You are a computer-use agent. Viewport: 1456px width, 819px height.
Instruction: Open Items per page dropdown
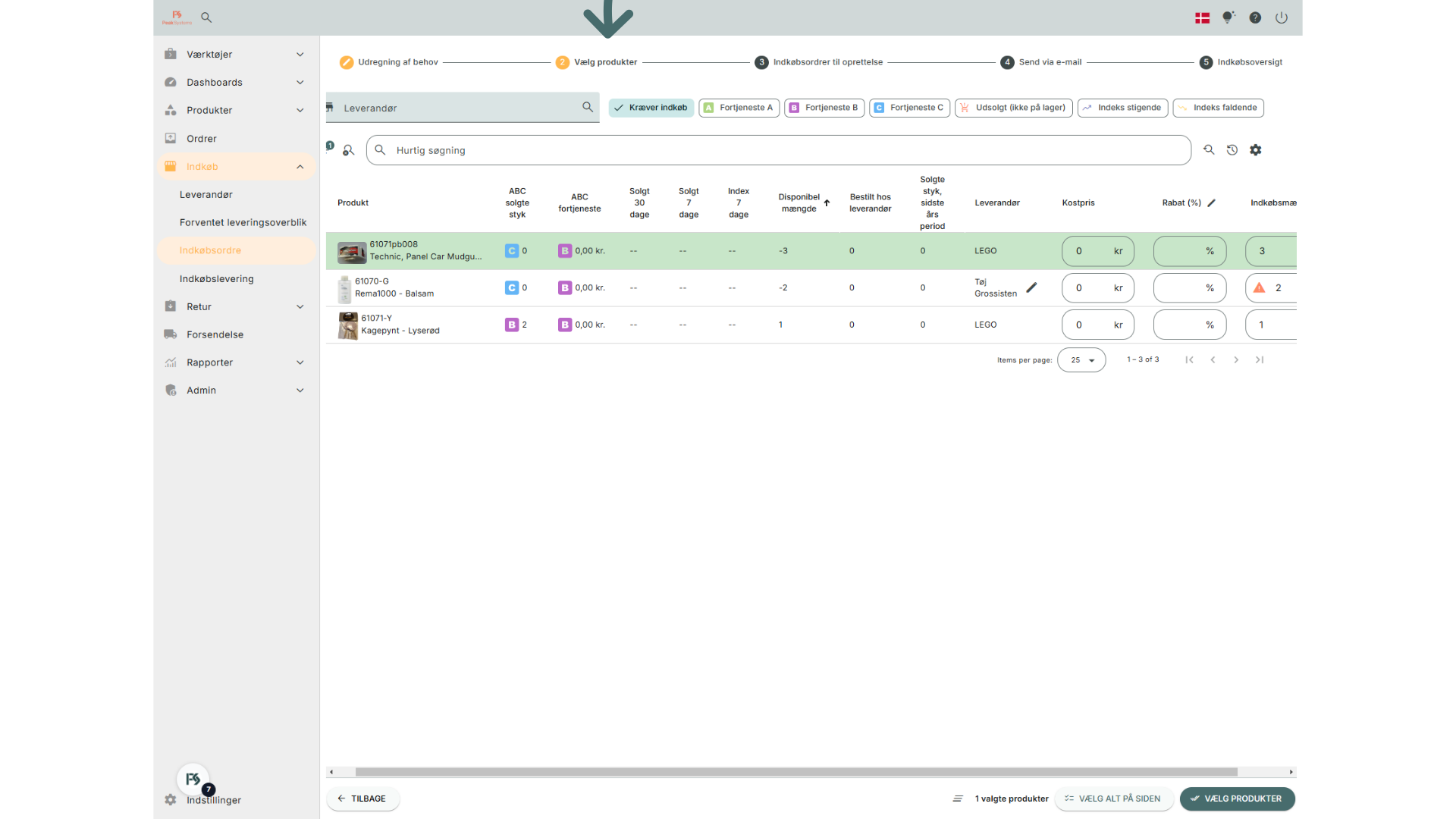pyautogui.click(x=1081, y=359)
